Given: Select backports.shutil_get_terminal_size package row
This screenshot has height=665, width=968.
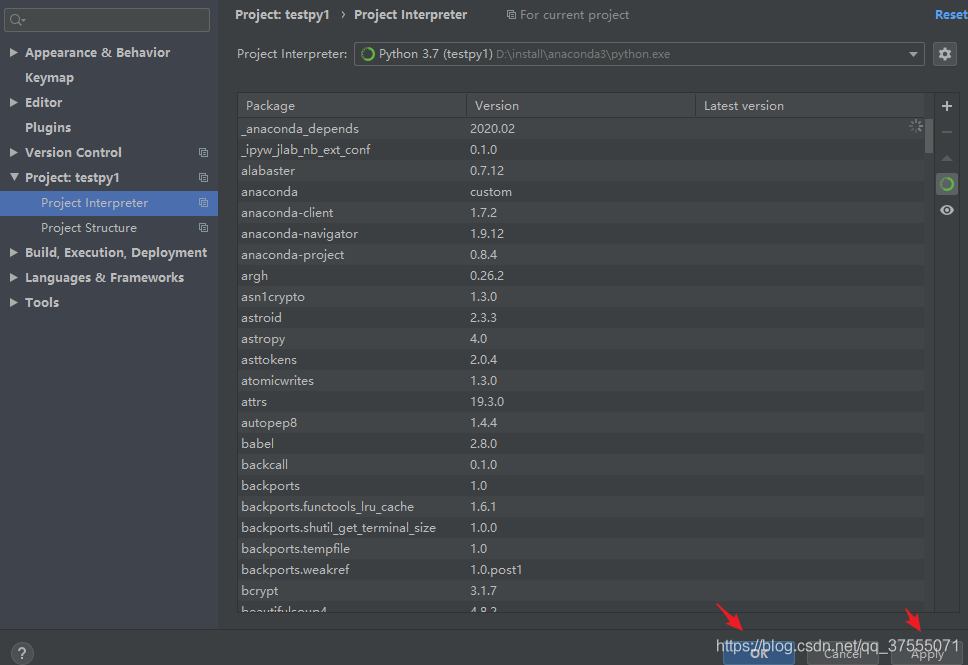Looking at the screenshot, I should pyautogui.click(x=581, y=527).
